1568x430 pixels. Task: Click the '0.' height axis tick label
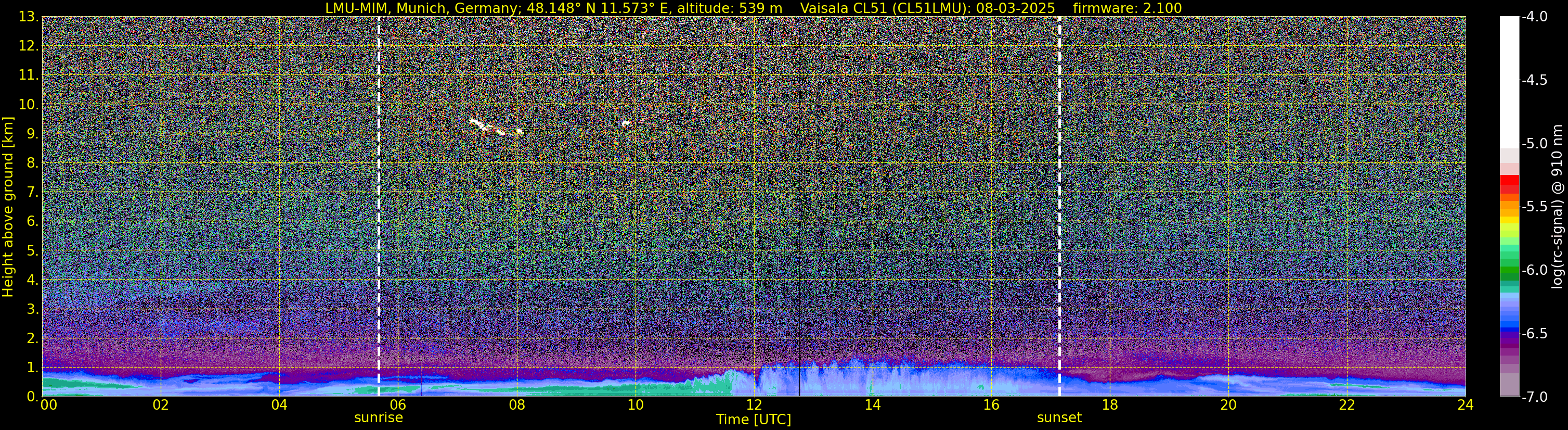(x=33, y=397)
